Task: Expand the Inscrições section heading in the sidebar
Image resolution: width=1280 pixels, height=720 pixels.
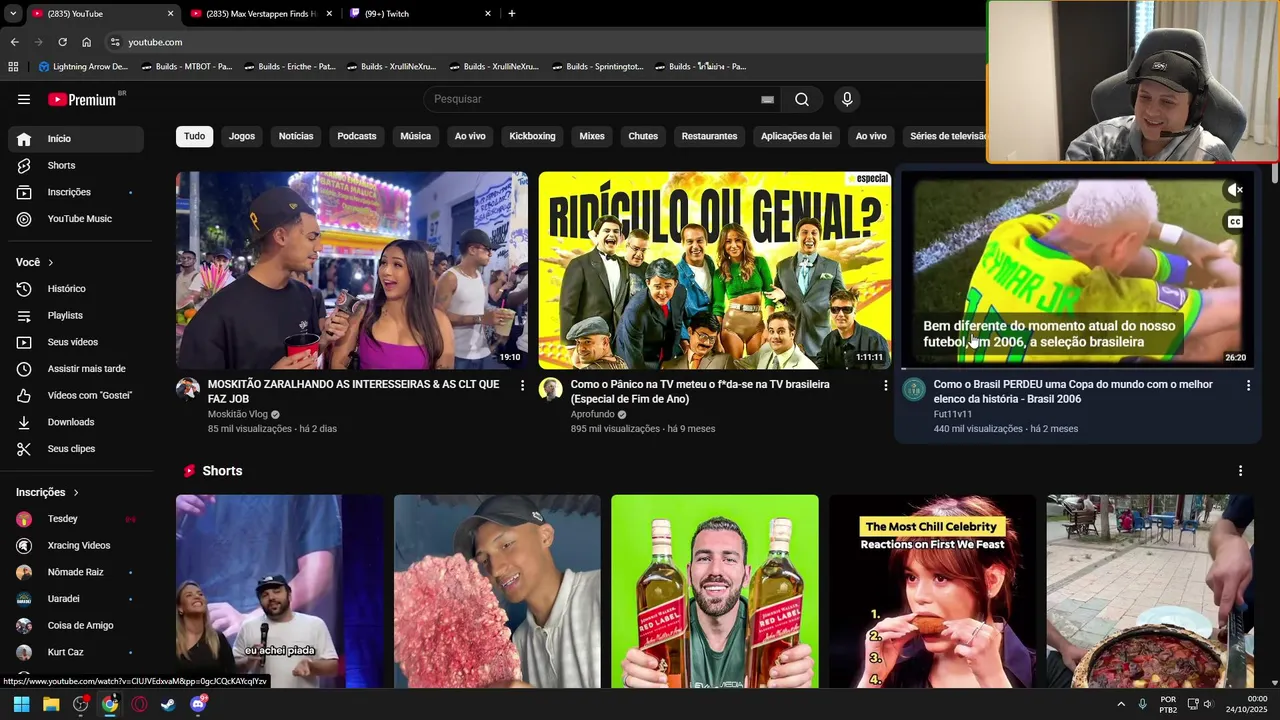Action: pos(47,492)
